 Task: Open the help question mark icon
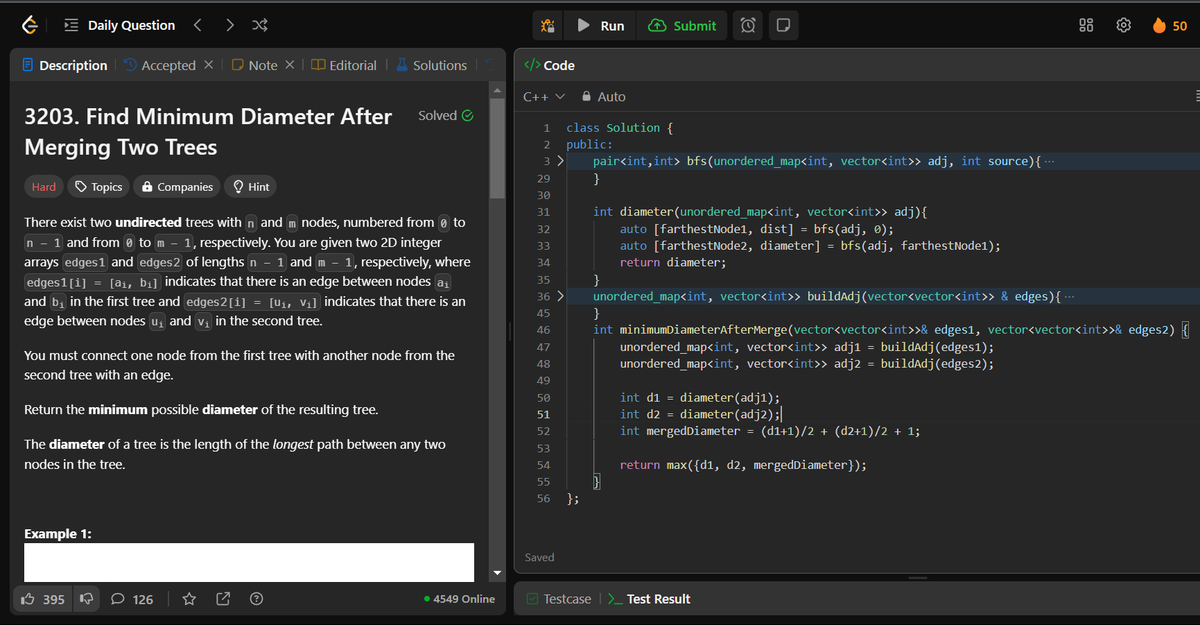click(x=256, y=599)
